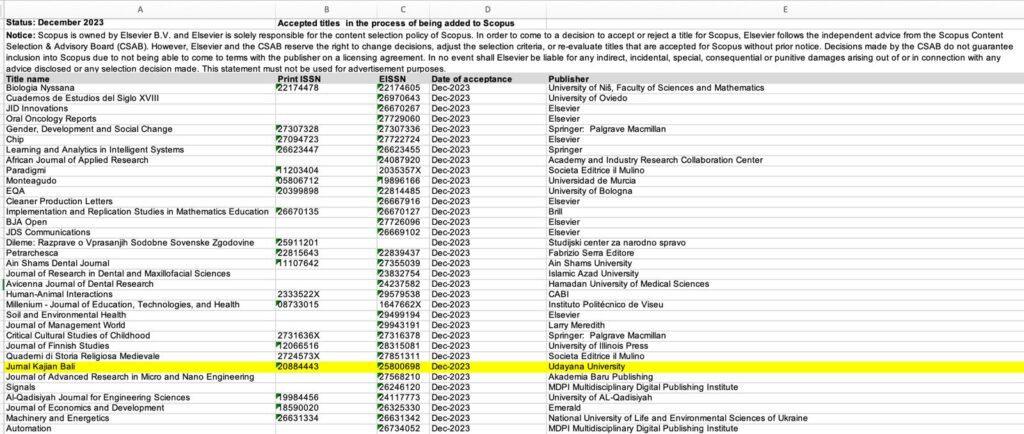Viewport: 1024px width, 434px height.
Task: Select the 'Chip' title cell
Action: tap(140, 140)
